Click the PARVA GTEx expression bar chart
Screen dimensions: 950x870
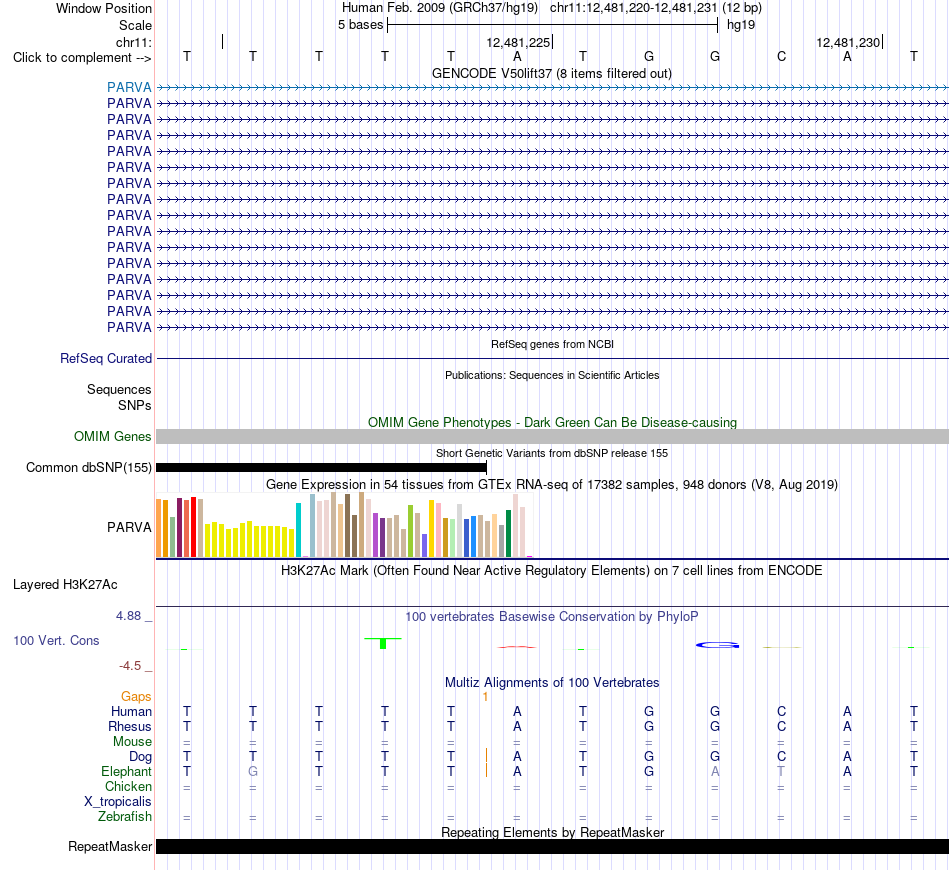tap(344, 525)
